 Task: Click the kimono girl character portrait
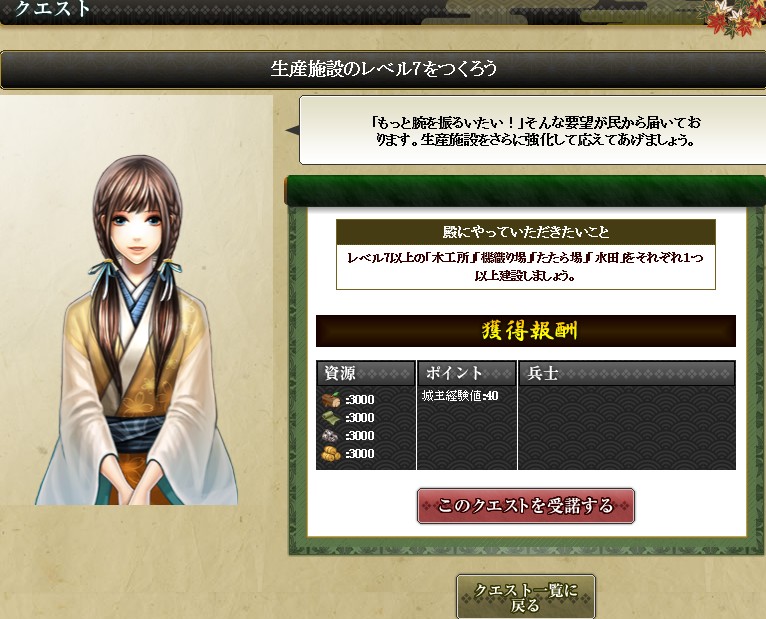pos(136,330)
